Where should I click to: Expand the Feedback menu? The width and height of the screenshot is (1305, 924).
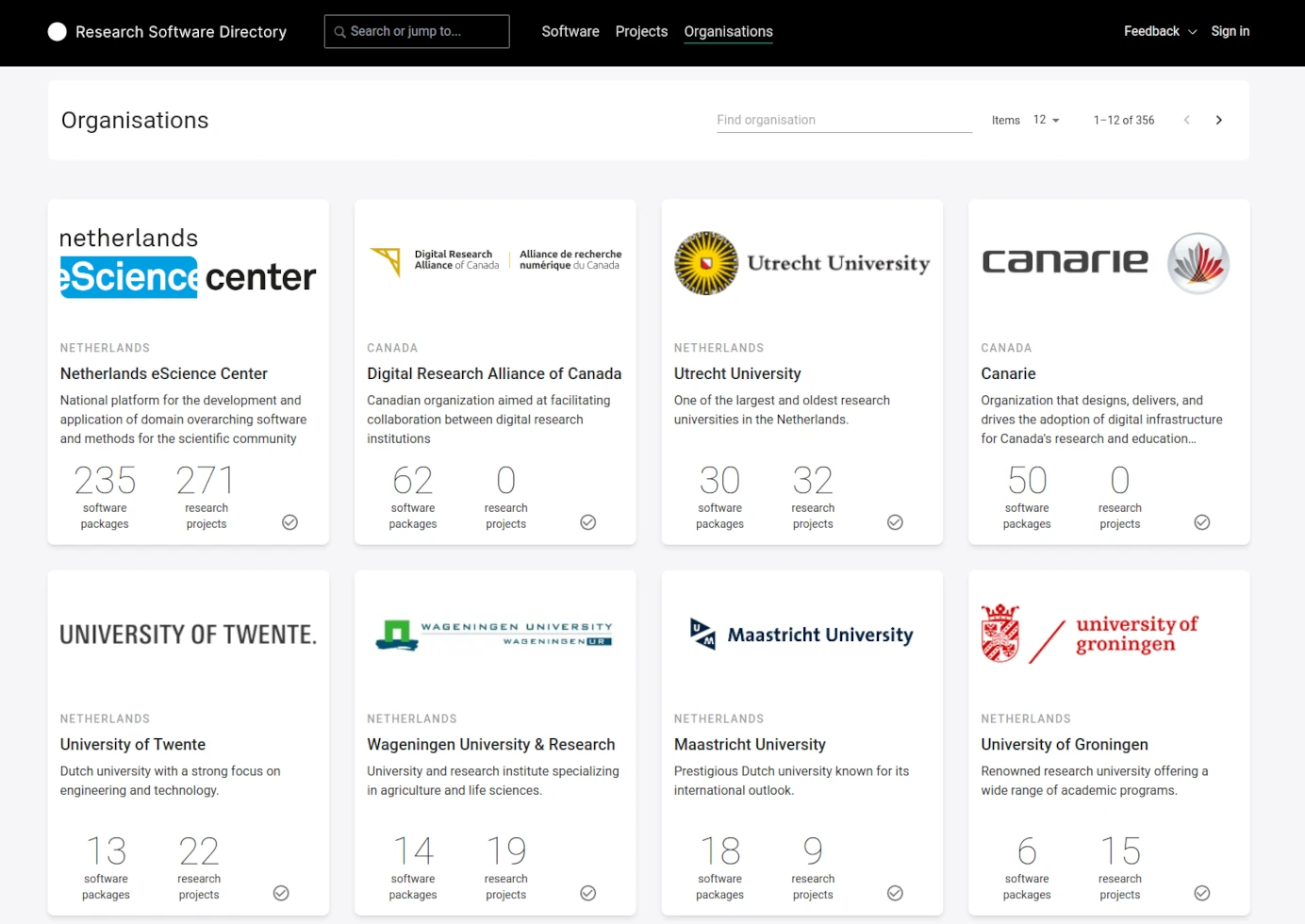point(1160,31)
